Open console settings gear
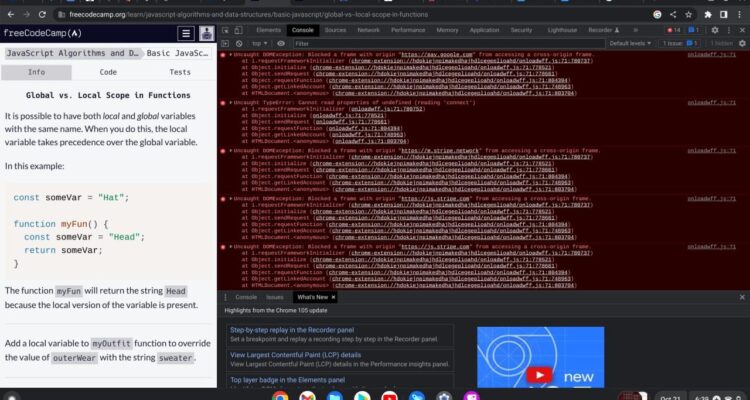The width and height of the screenshot is (750, 400). click(742, 44)
